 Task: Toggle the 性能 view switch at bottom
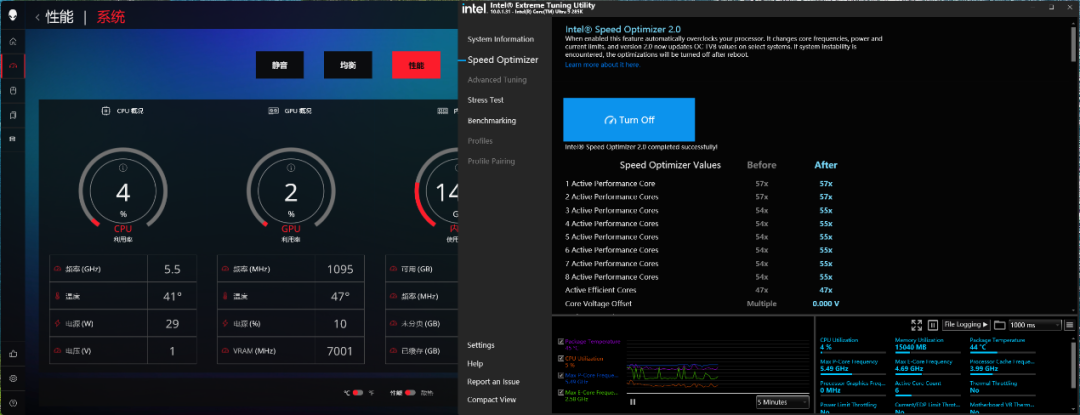411,393
